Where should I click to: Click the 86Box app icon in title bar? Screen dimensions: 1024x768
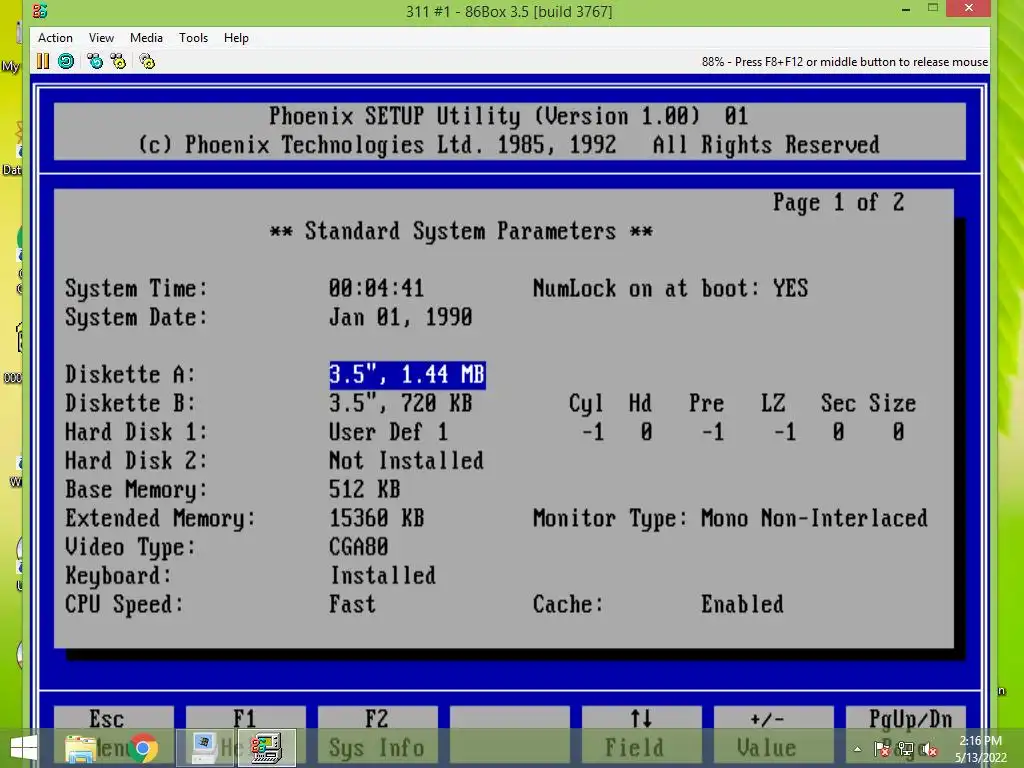40,10
